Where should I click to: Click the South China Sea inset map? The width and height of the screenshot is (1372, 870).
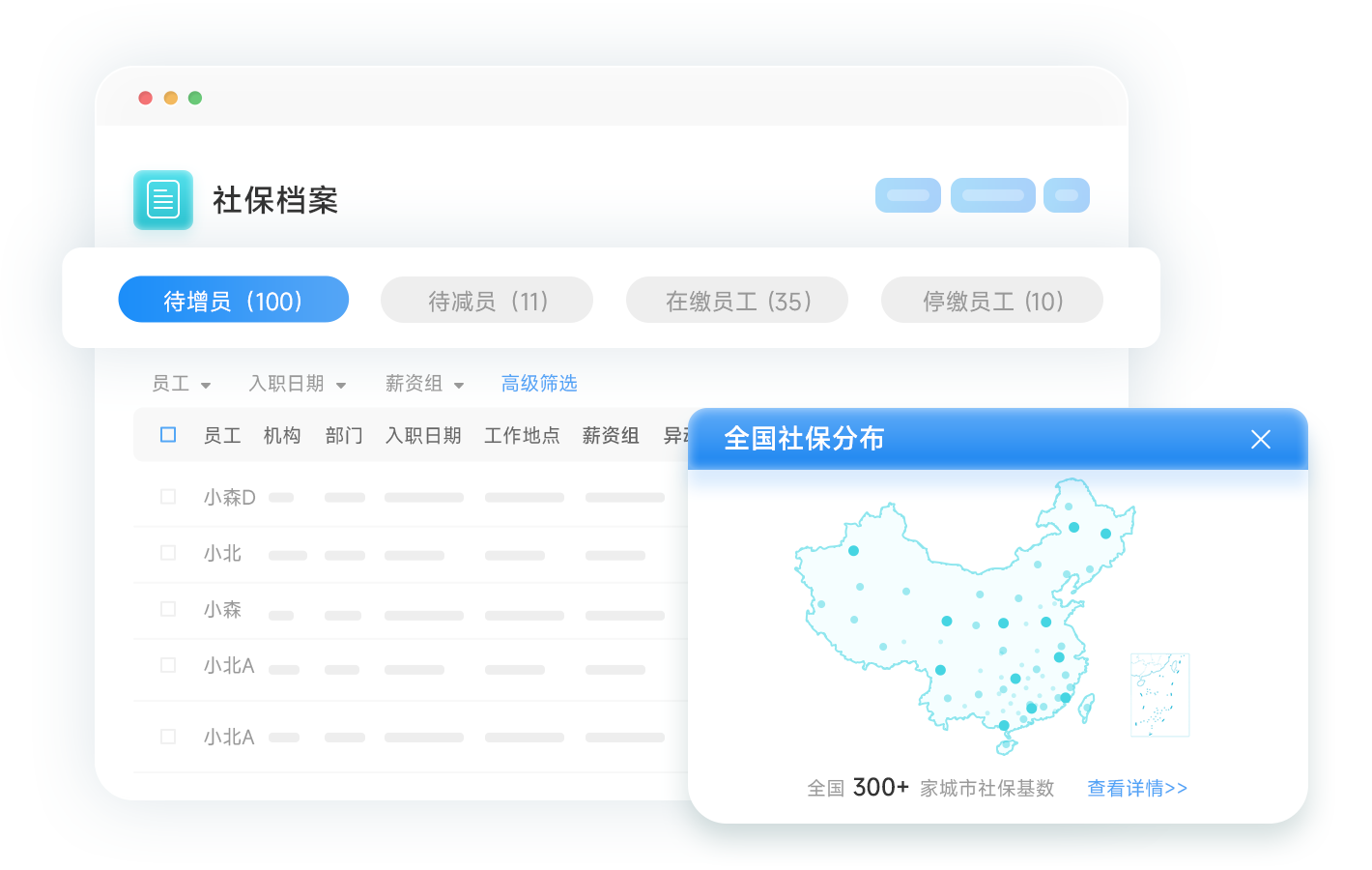pyautogui.click(x=1159, y=694)
